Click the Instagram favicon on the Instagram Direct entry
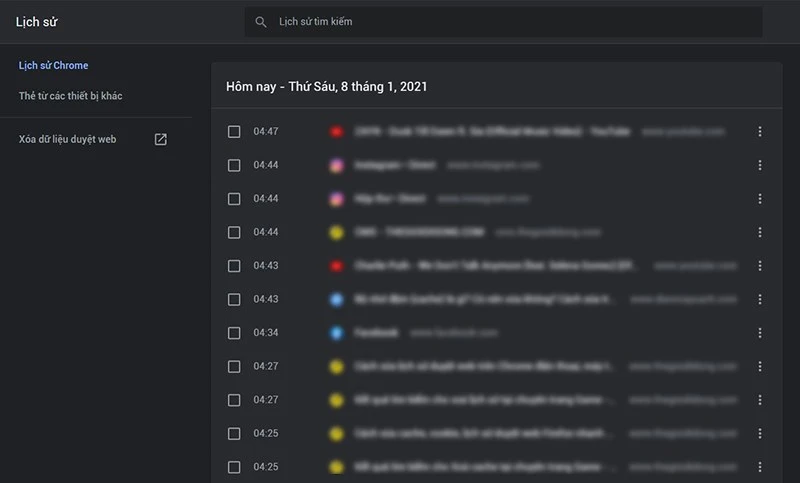This screenshot has width=800, height=483. click(x=337, y=165)
